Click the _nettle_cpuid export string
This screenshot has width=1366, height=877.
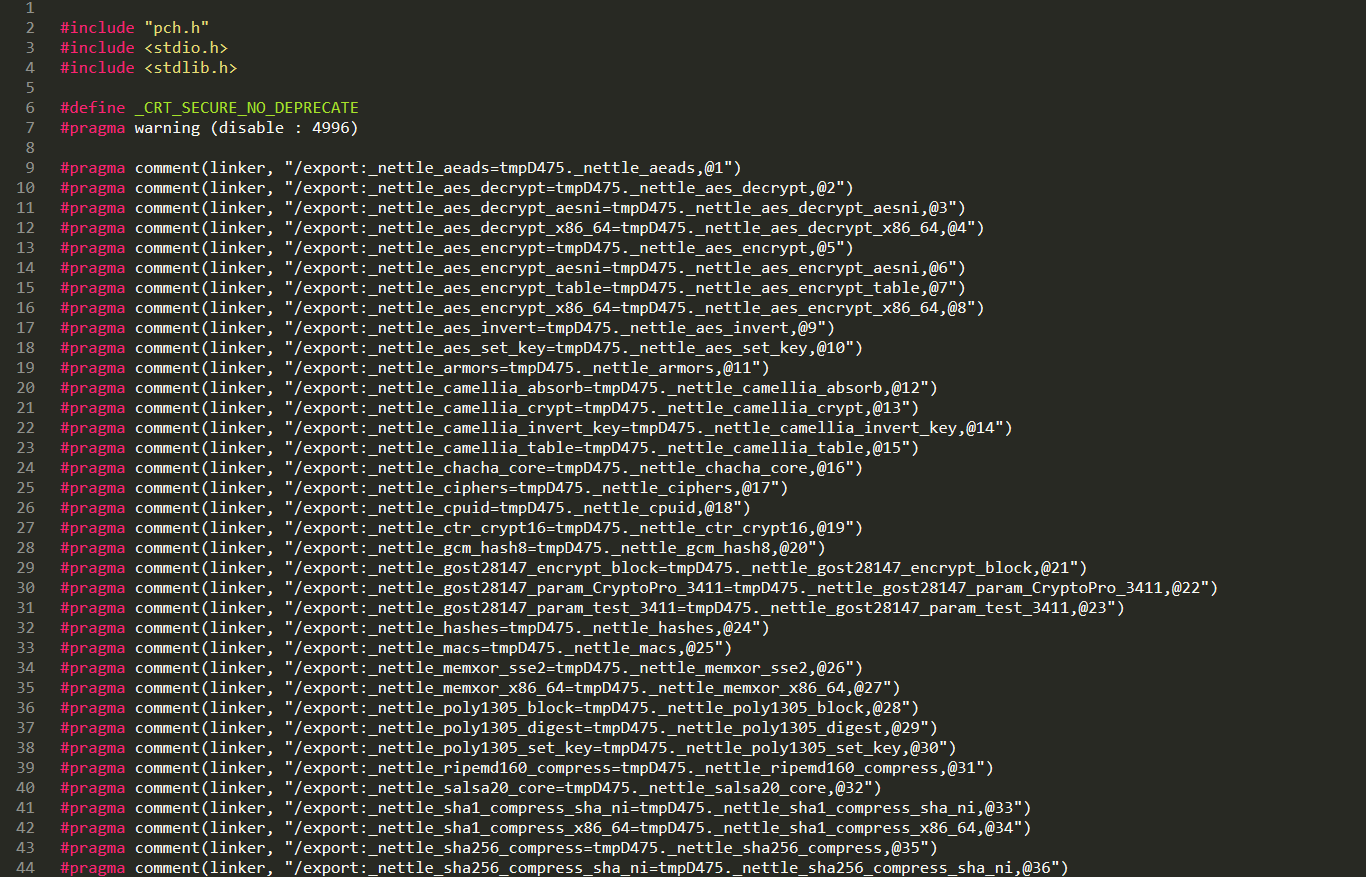pos(517,508)
